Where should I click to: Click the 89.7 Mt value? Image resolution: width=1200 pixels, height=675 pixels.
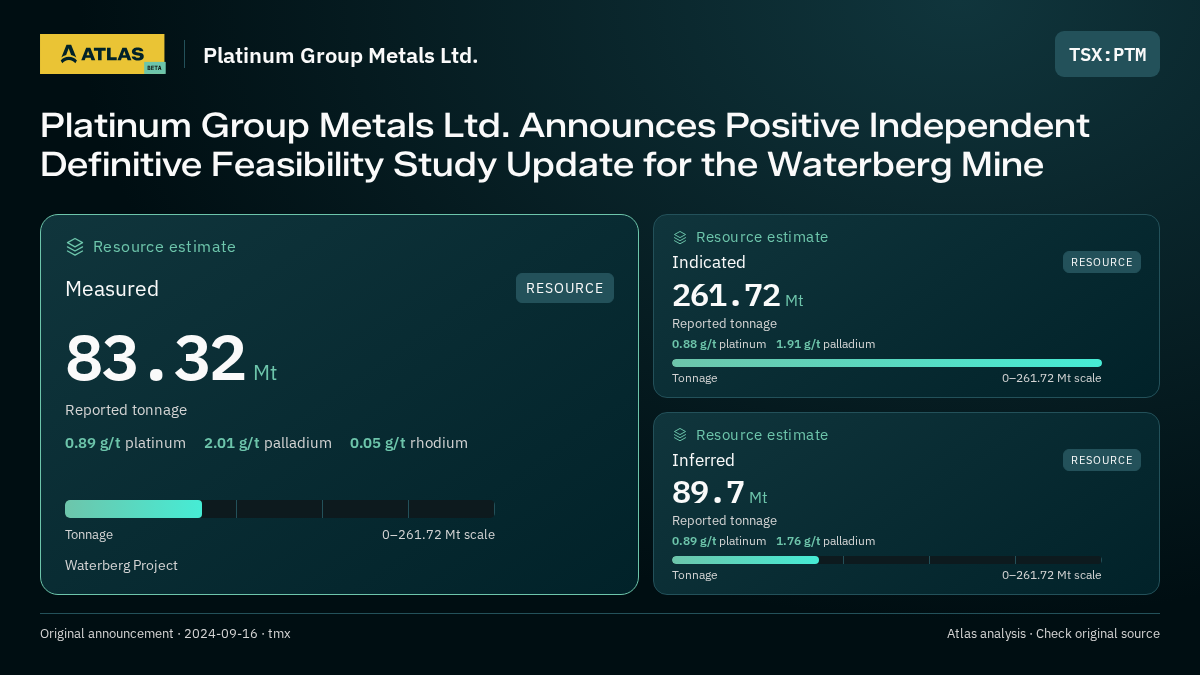[719, 493]
